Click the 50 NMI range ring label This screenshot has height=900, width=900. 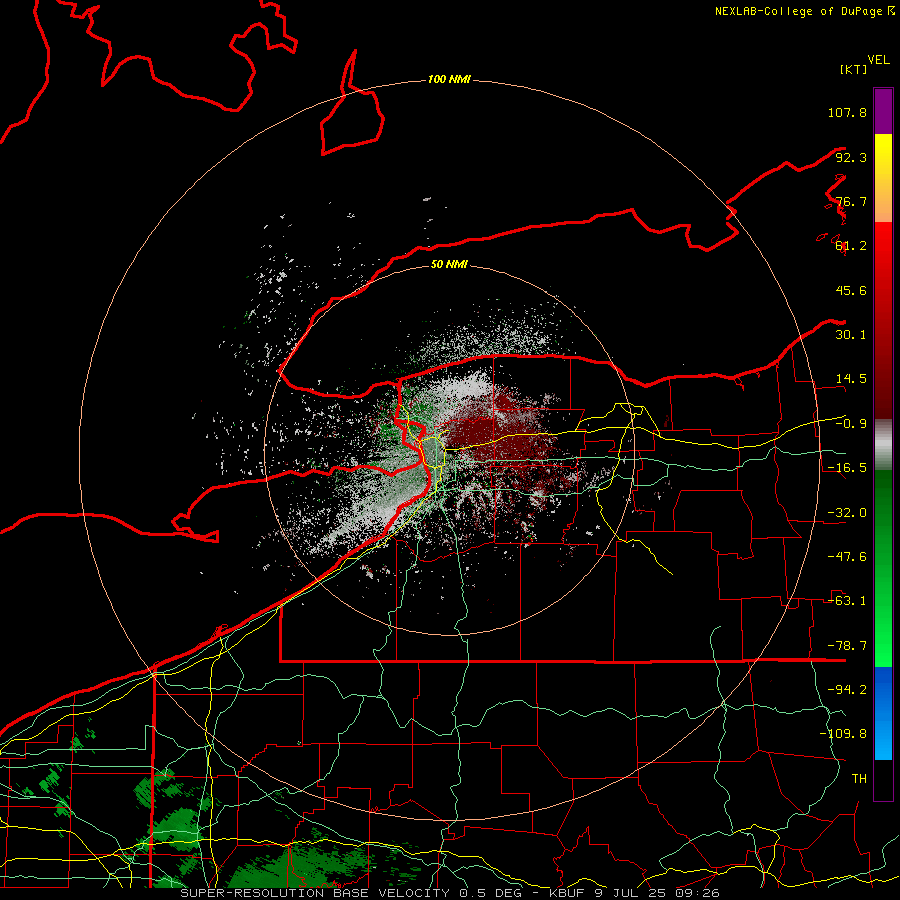(x=449, y=264)
